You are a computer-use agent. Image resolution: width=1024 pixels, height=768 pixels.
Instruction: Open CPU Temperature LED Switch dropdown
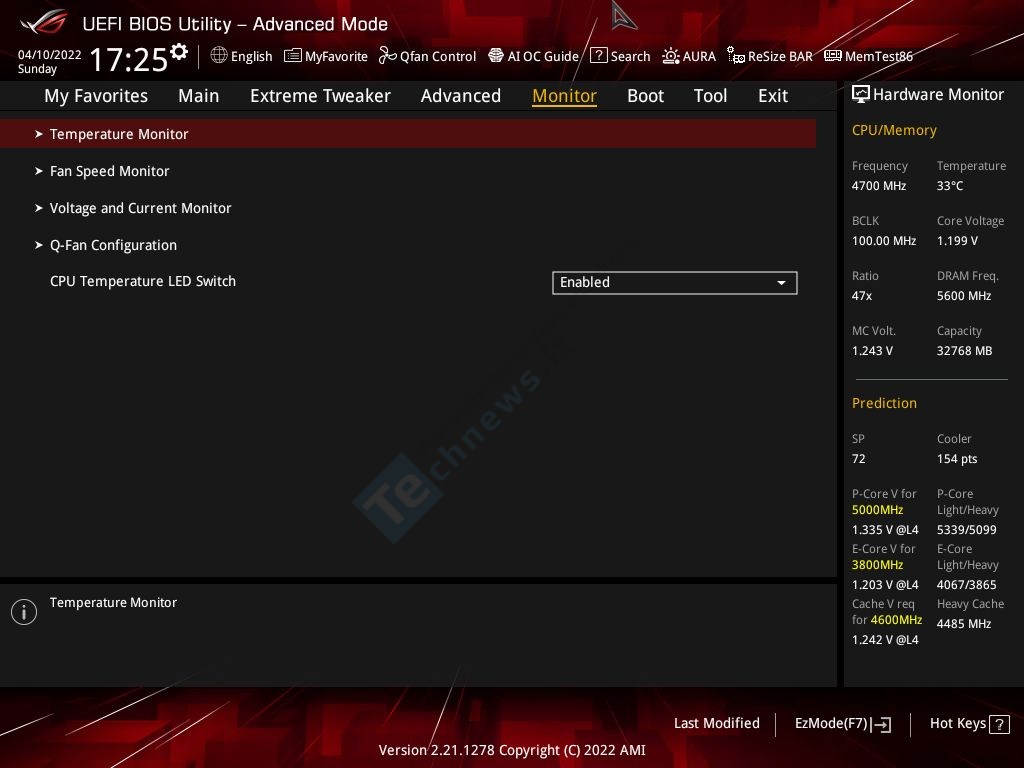click(675, 283)
